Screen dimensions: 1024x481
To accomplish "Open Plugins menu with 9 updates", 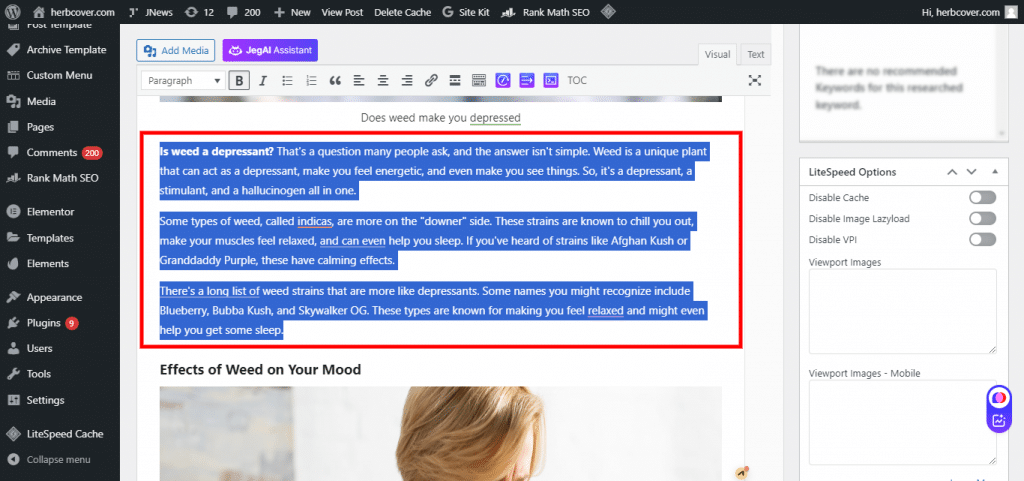I will [x=60, y=323].
